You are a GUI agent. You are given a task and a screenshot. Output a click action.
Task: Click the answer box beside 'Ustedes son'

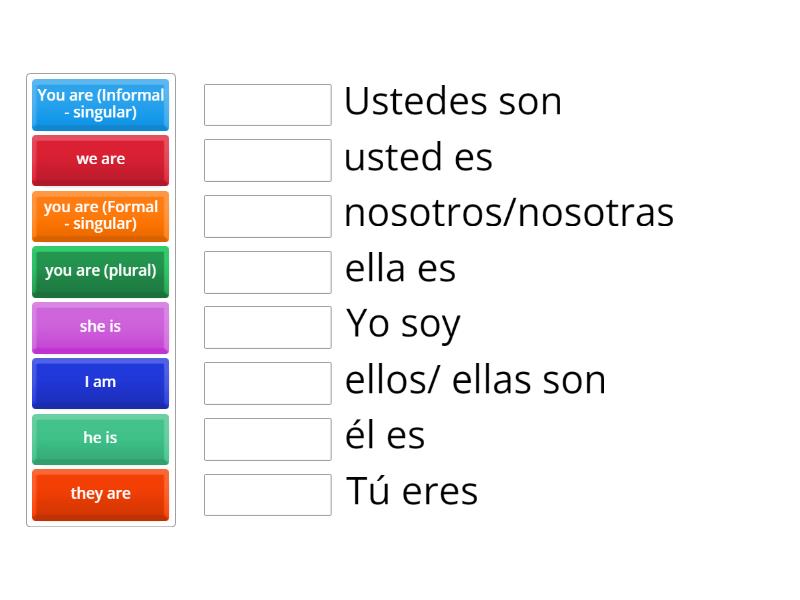pyautogui.click(x=267, y=104)
